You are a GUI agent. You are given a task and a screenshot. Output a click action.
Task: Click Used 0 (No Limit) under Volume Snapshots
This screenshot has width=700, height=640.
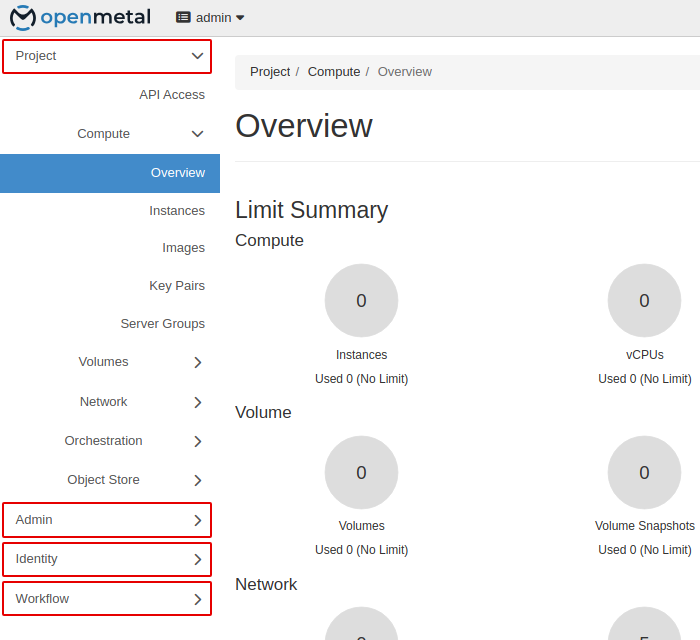coord(645,550)
